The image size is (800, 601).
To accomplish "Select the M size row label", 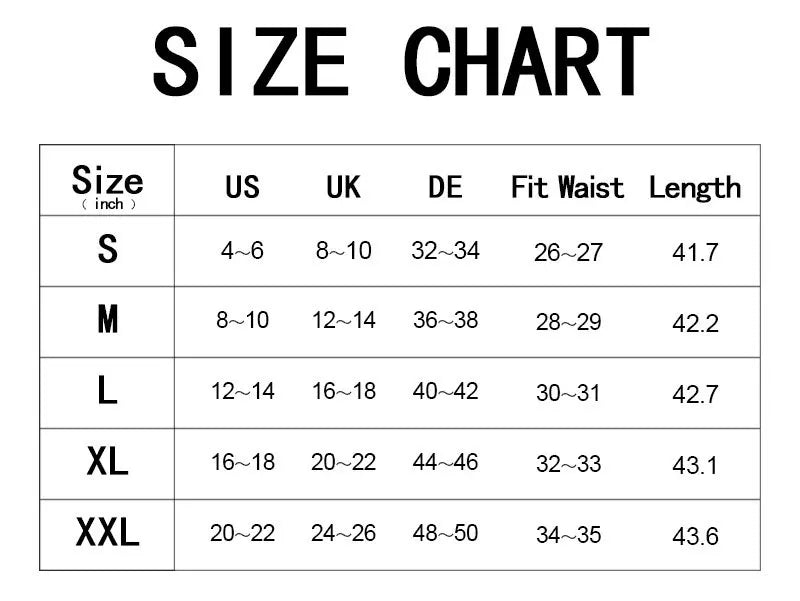I will pyautogui.click(x=107, y=321).
